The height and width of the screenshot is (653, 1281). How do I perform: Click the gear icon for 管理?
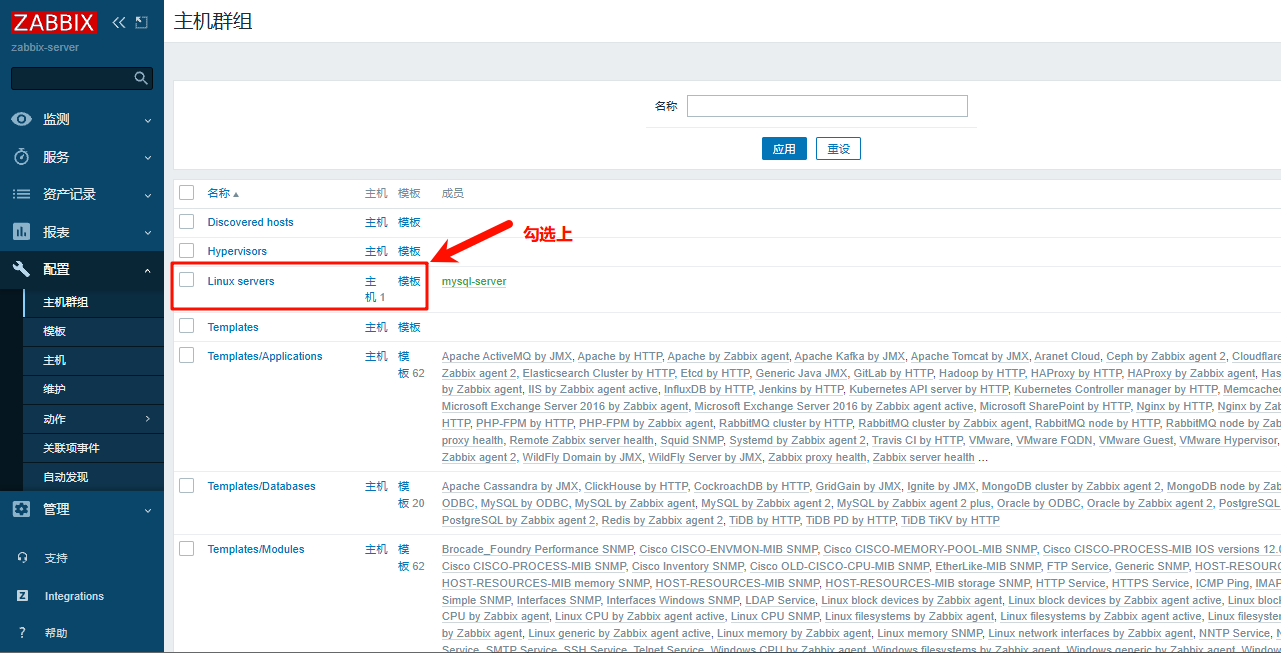pyautogui.click(x=21, y=509)
